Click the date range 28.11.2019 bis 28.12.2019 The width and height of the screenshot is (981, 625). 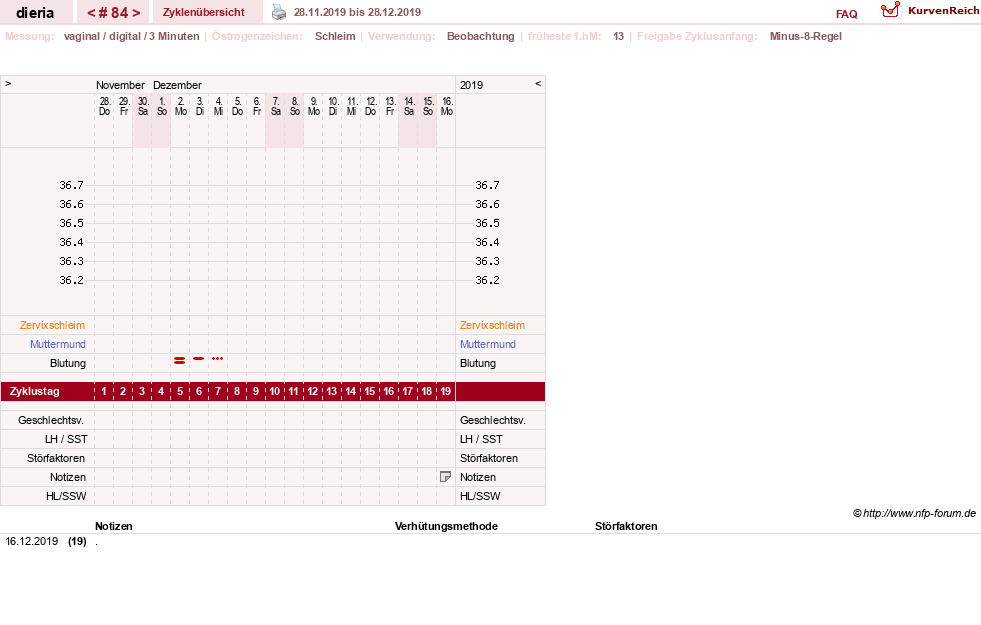point(357,12)
